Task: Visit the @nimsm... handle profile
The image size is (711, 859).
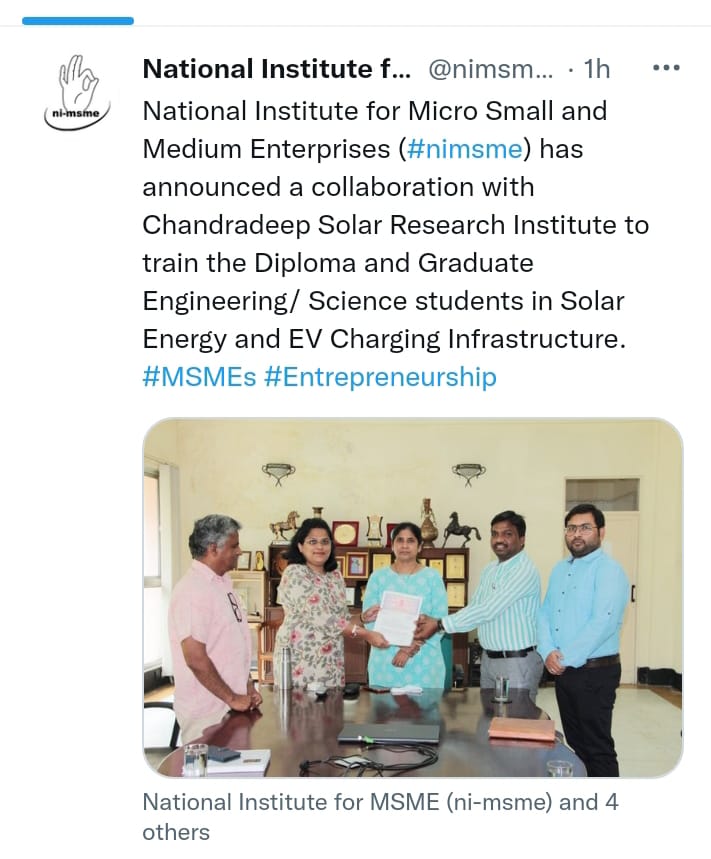Action: tap(490, 69)
